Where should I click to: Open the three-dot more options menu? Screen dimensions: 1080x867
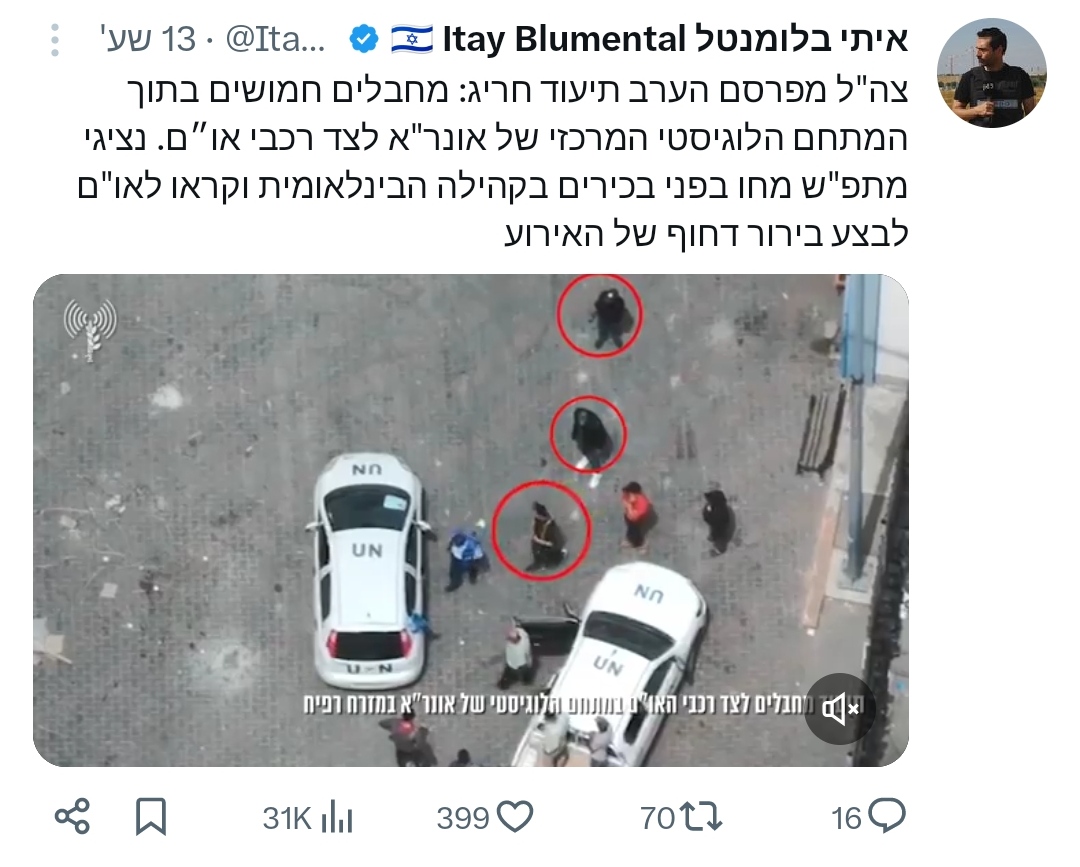pyautogui.click(x=55, y=40)
